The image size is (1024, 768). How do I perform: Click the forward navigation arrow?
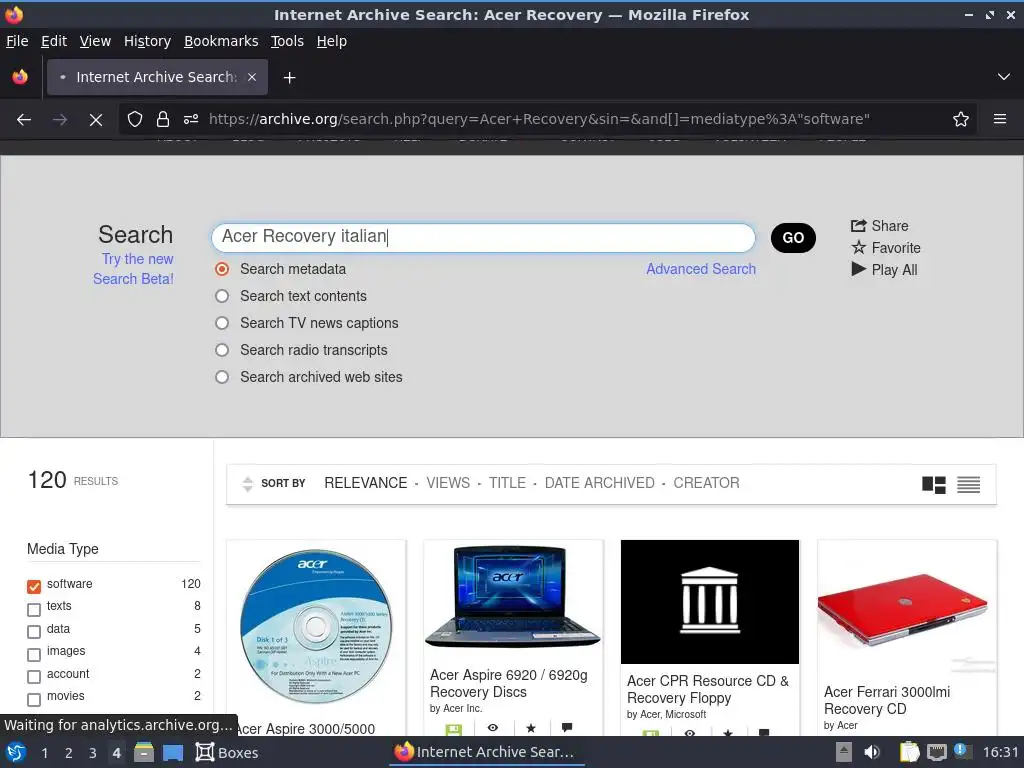coord(59,120)
